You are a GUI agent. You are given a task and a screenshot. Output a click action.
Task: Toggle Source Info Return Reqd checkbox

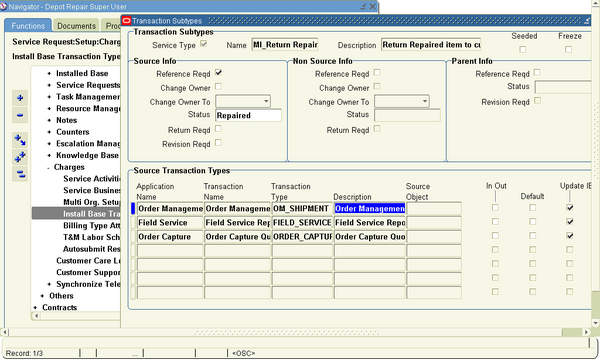coord(218,129)
